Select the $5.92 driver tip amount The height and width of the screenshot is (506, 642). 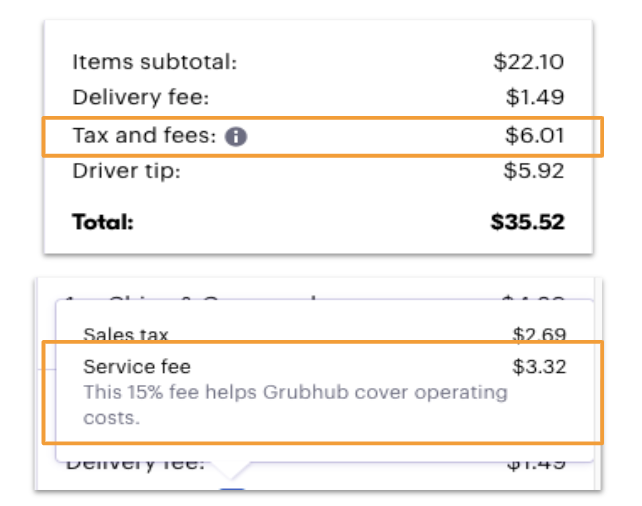click(x=534, y=171)
